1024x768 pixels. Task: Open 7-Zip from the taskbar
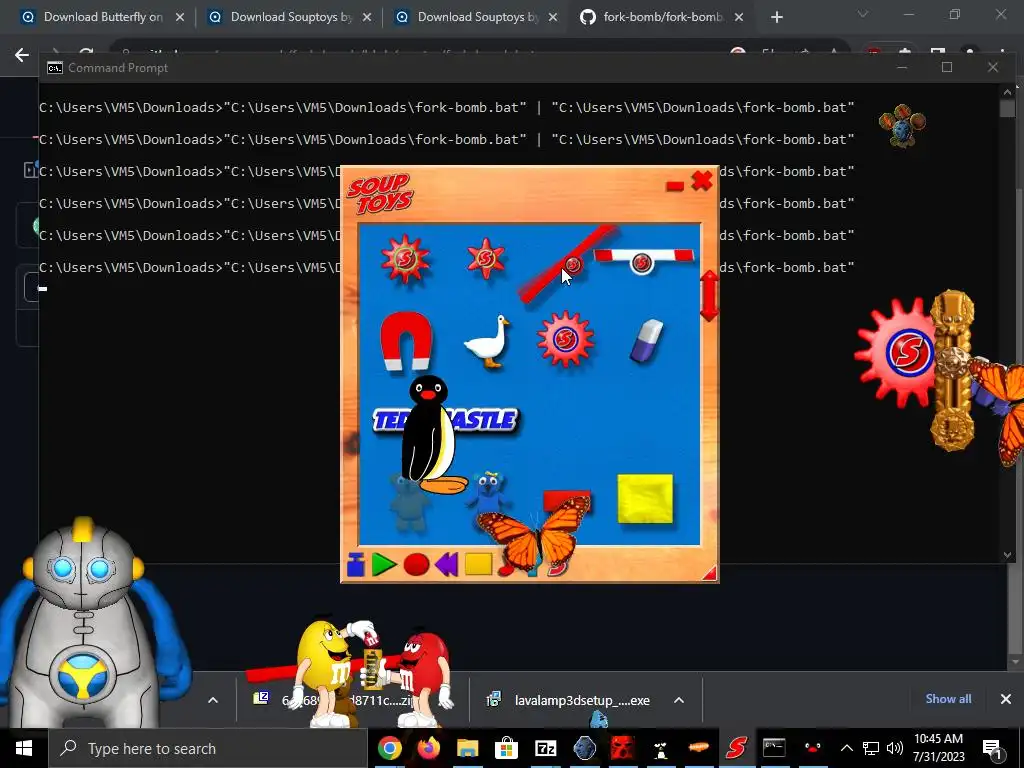(x=545, y=748)
